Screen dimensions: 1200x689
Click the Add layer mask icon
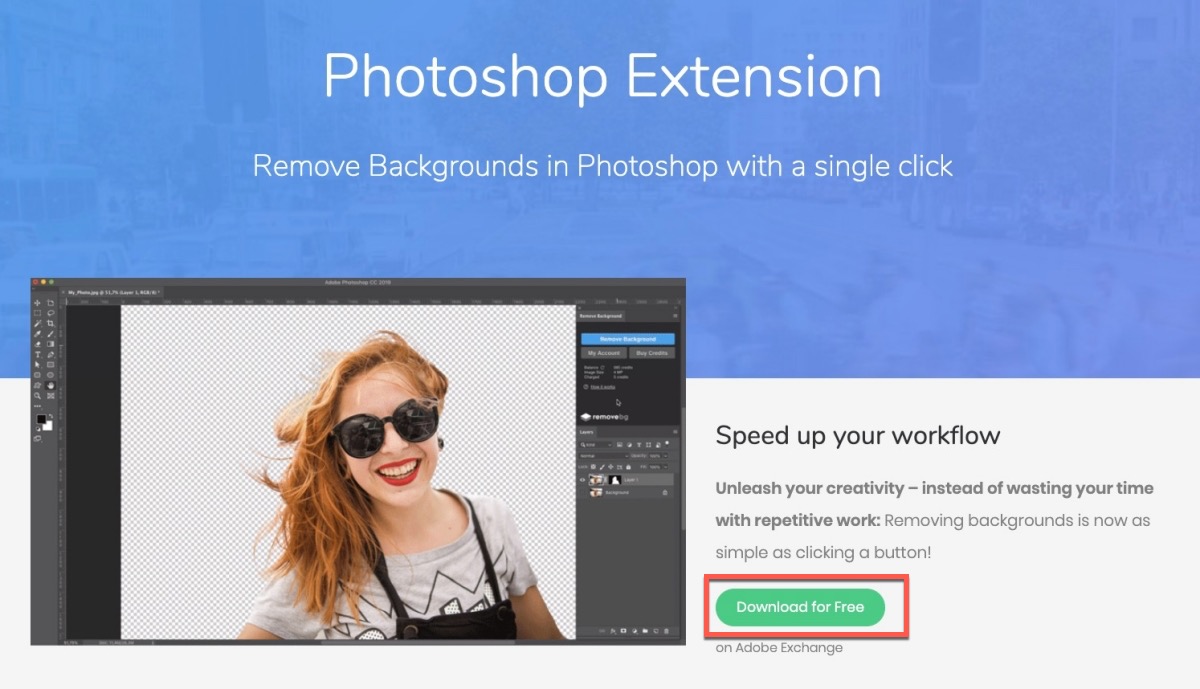(x=623, y=631)
